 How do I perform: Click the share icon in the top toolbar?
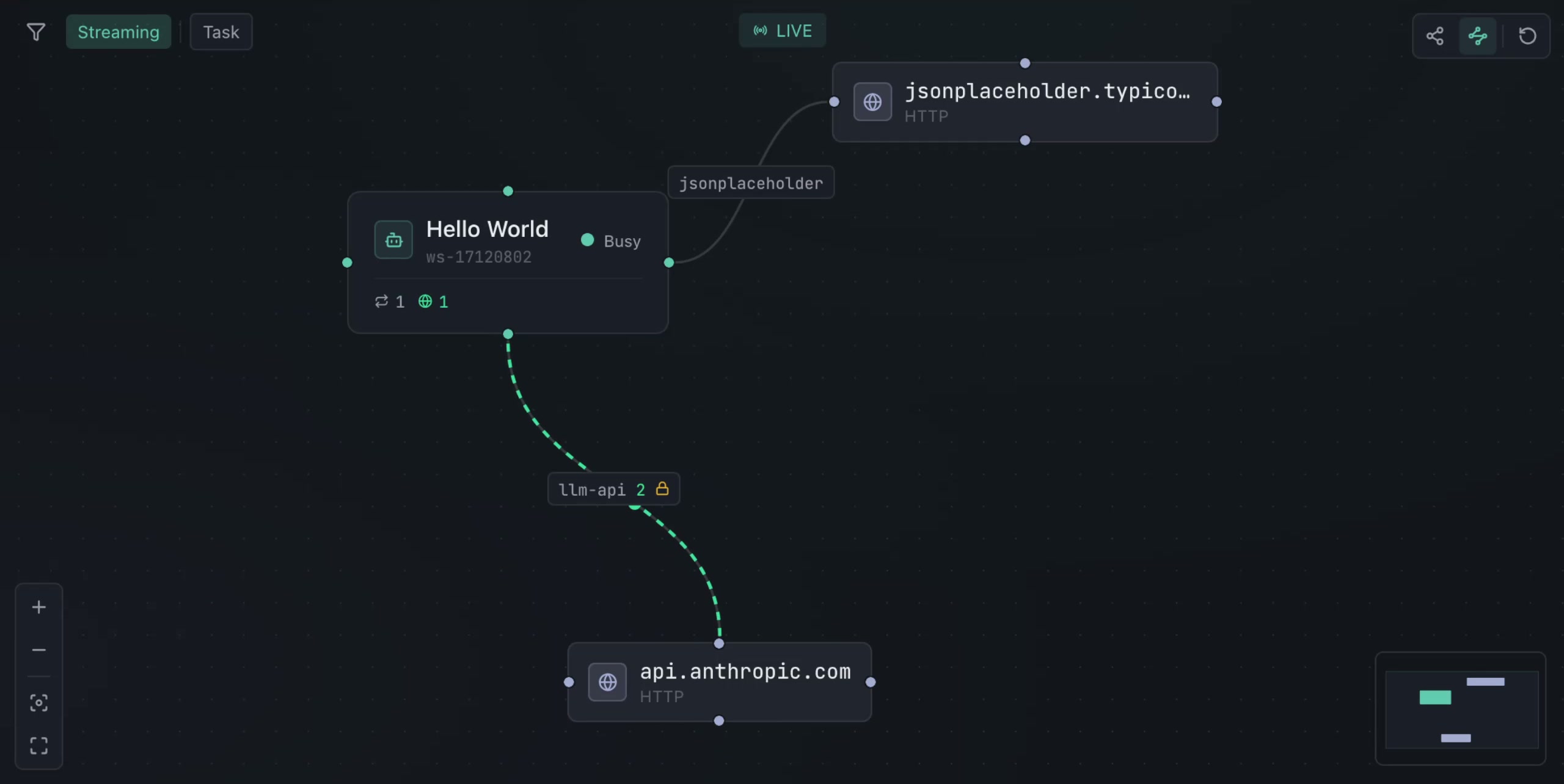pyautogui.click(x=1434, y=36)
